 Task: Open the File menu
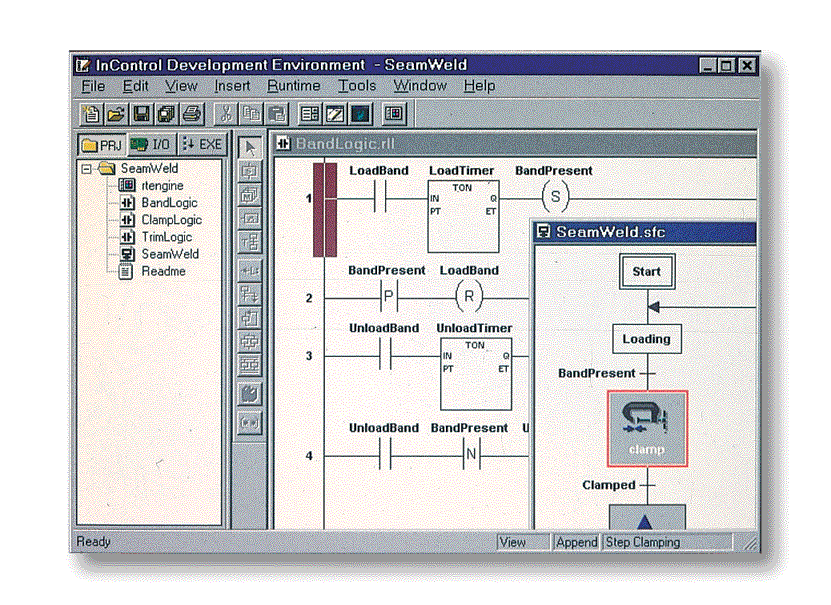tap(93, 86)
